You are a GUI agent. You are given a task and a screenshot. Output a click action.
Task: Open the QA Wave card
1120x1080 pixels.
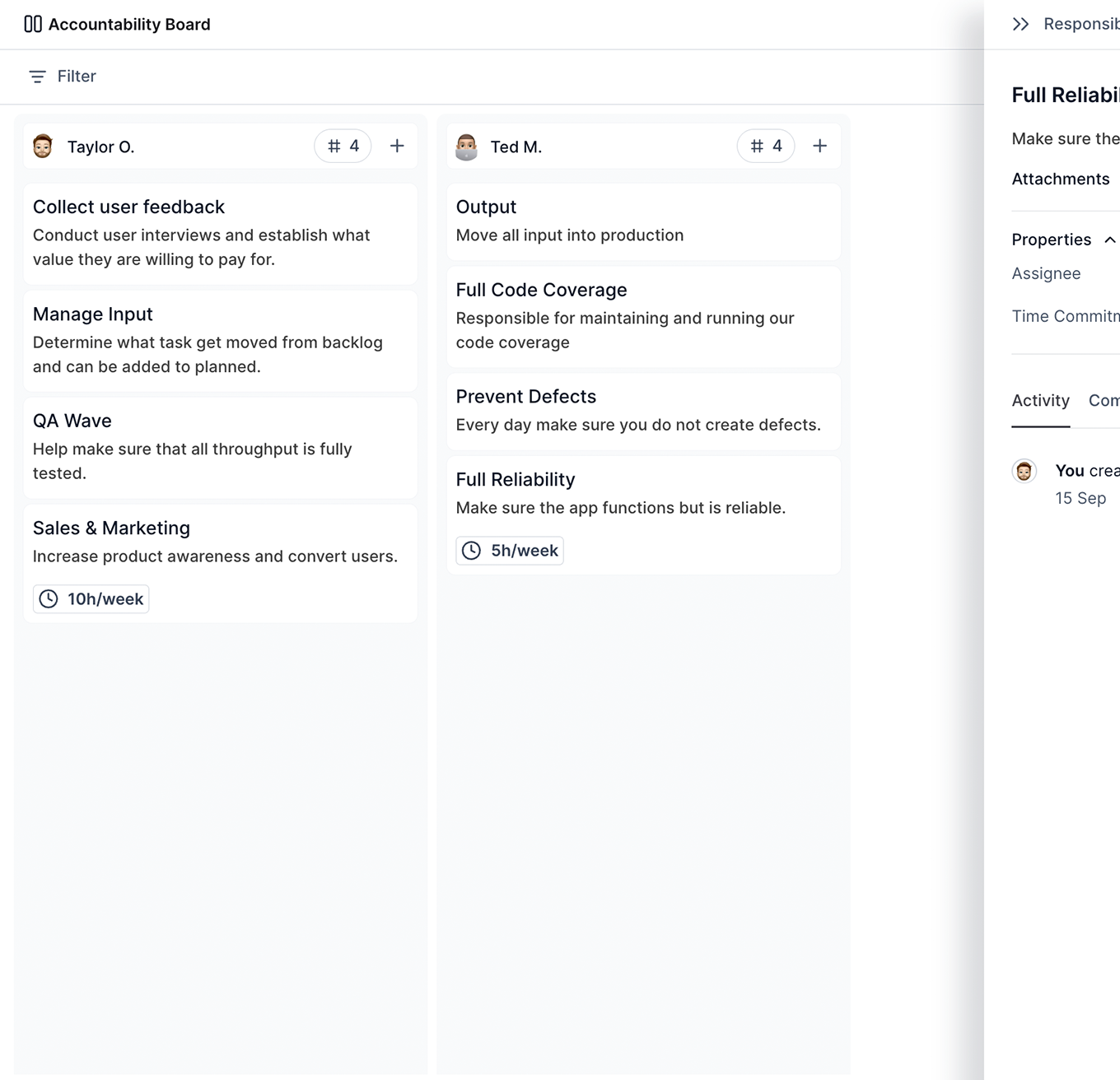(x=221, y=448)
